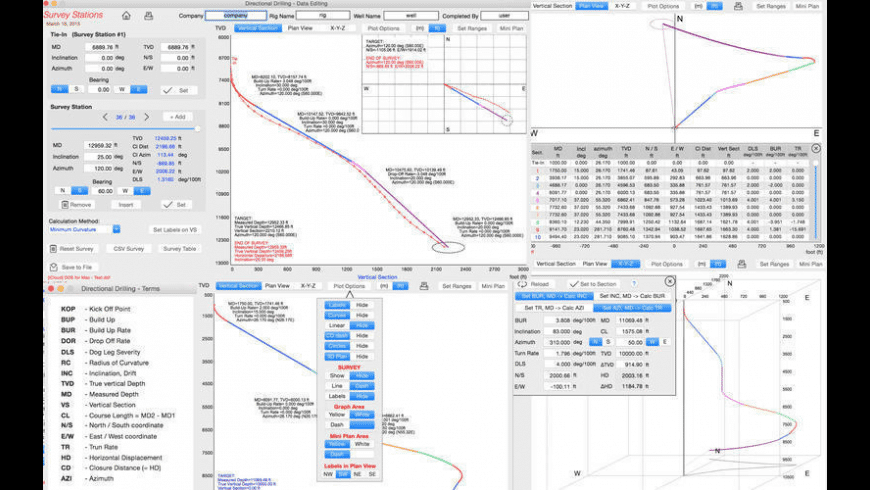Image resolution: width=870 pixels, height=490 pixels.
Task: Select Show under SURVEY in Plot Options
Action: click(337, 376)
